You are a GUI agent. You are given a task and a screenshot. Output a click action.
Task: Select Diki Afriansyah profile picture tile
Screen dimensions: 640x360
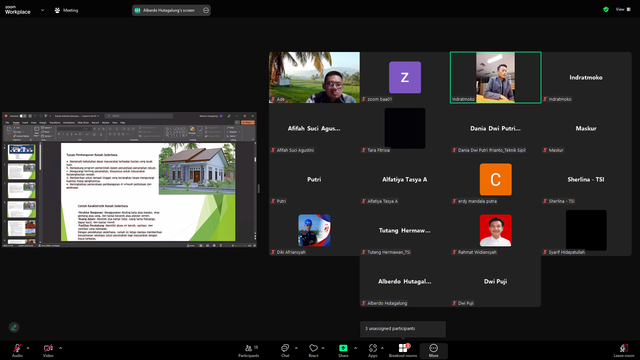[x=314, y=230]
